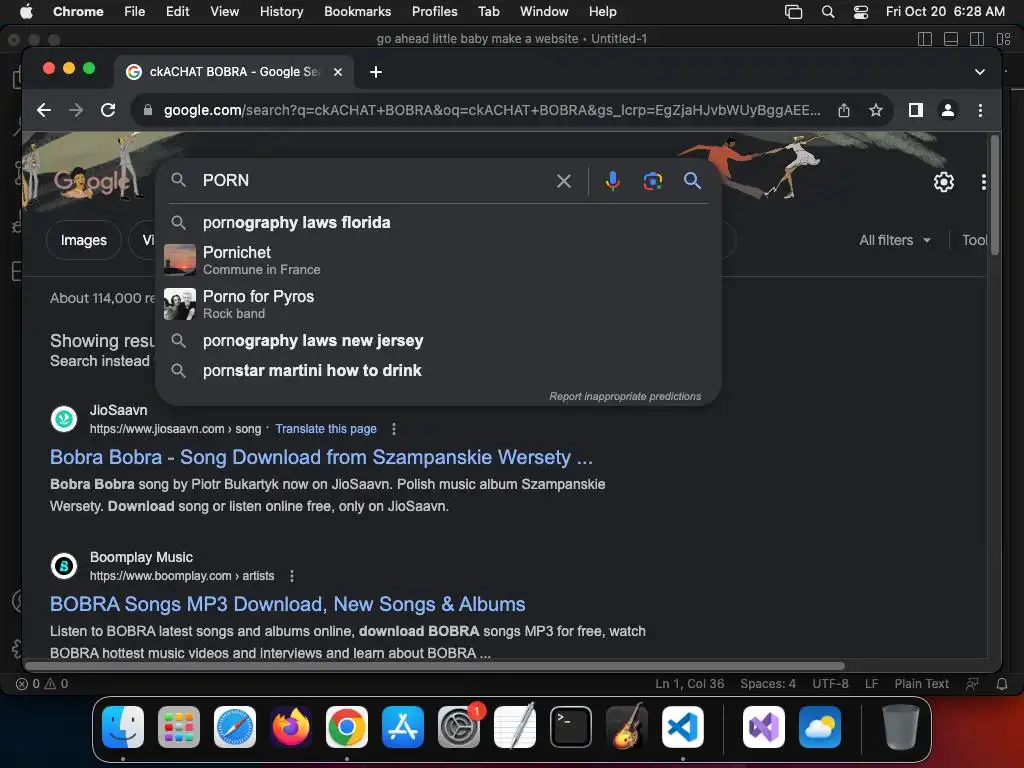Clear the search box with the X
Viewport: 1024px width, 768px height.
tap(564, 181)
